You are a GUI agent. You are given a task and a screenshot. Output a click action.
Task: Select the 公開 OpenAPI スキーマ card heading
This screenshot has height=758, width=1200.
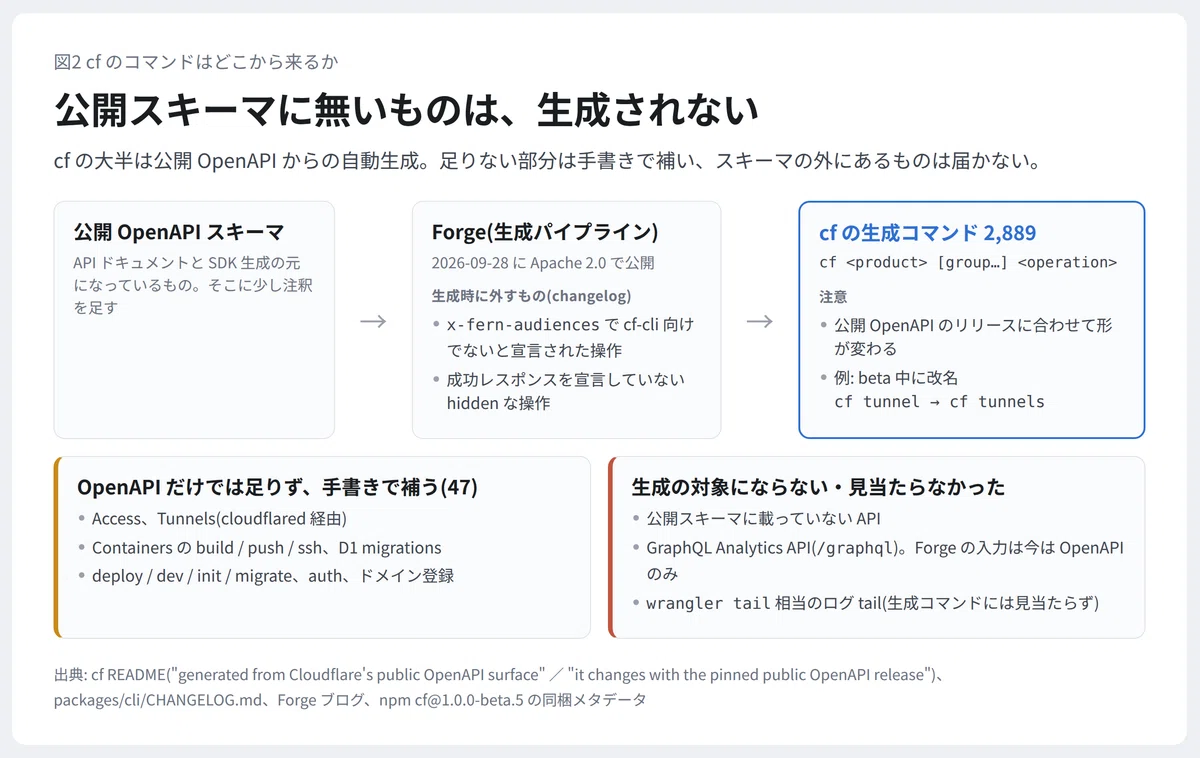[179, 232]
